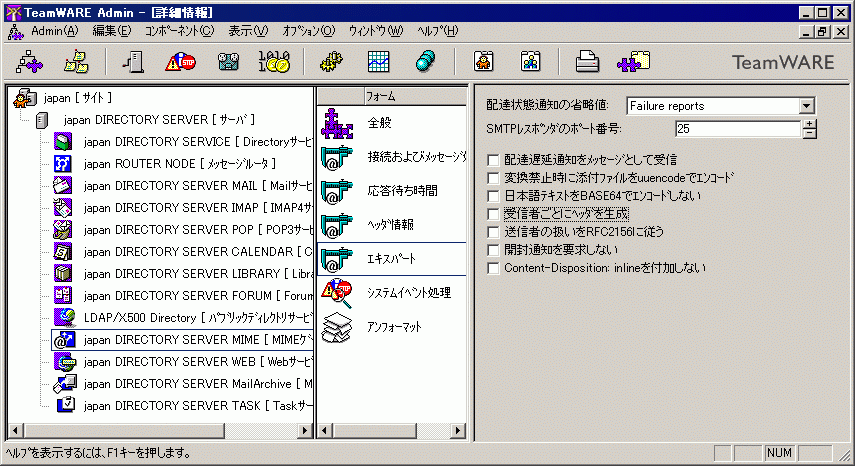Click the puzzle pieces with note toolbar icon
Screen dimensions: 855x466
634,62
